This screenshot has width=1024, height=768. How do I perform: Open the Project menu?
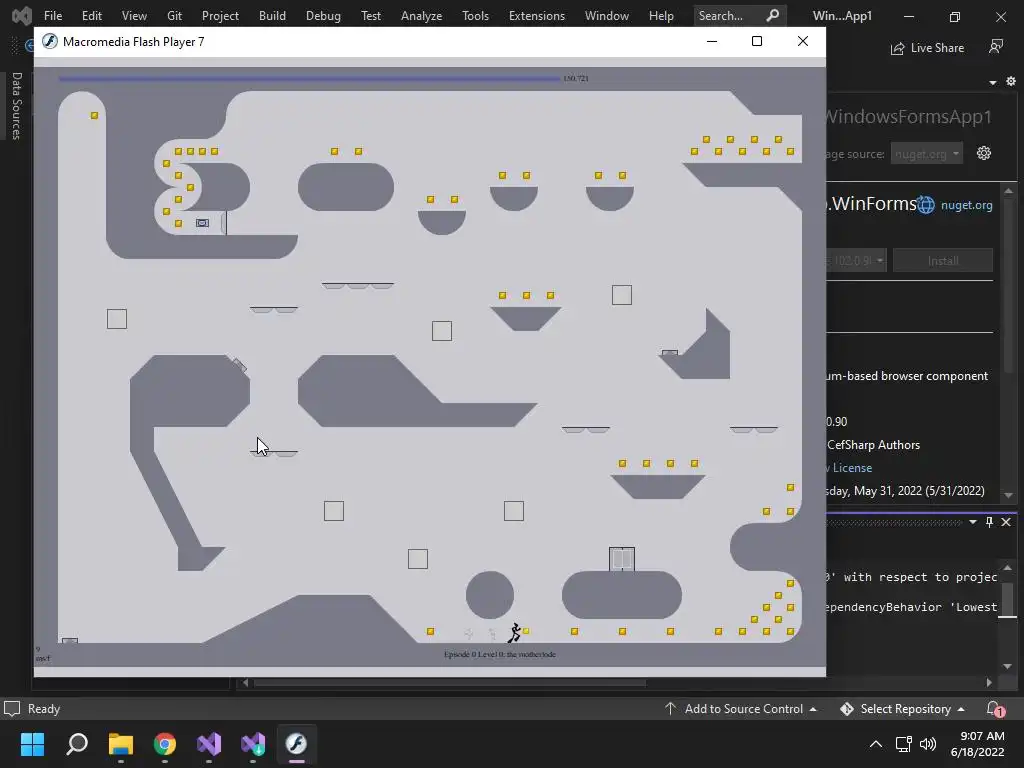pyautogui.click(x=220, y=16)
